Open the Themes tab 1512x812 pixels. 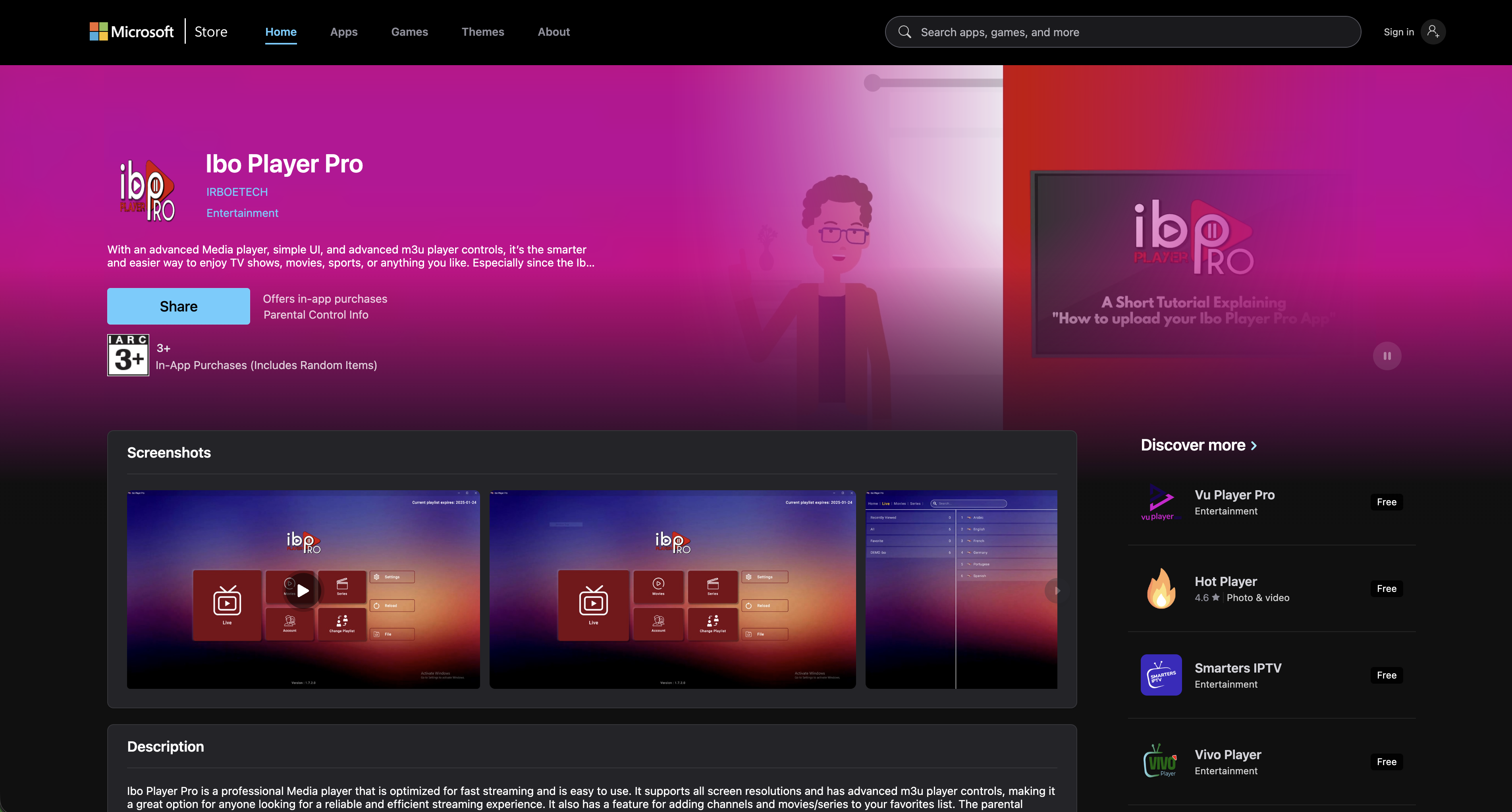click(482, 32)
